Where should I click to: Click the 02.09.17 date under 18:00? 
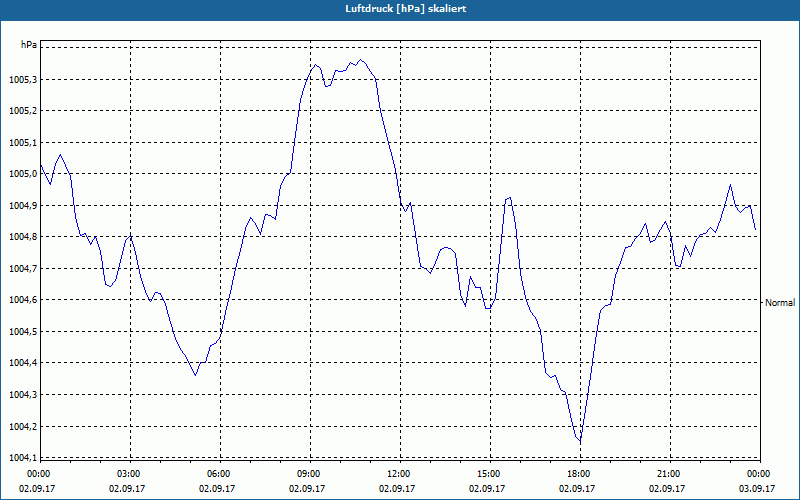(x=577, y=488)
